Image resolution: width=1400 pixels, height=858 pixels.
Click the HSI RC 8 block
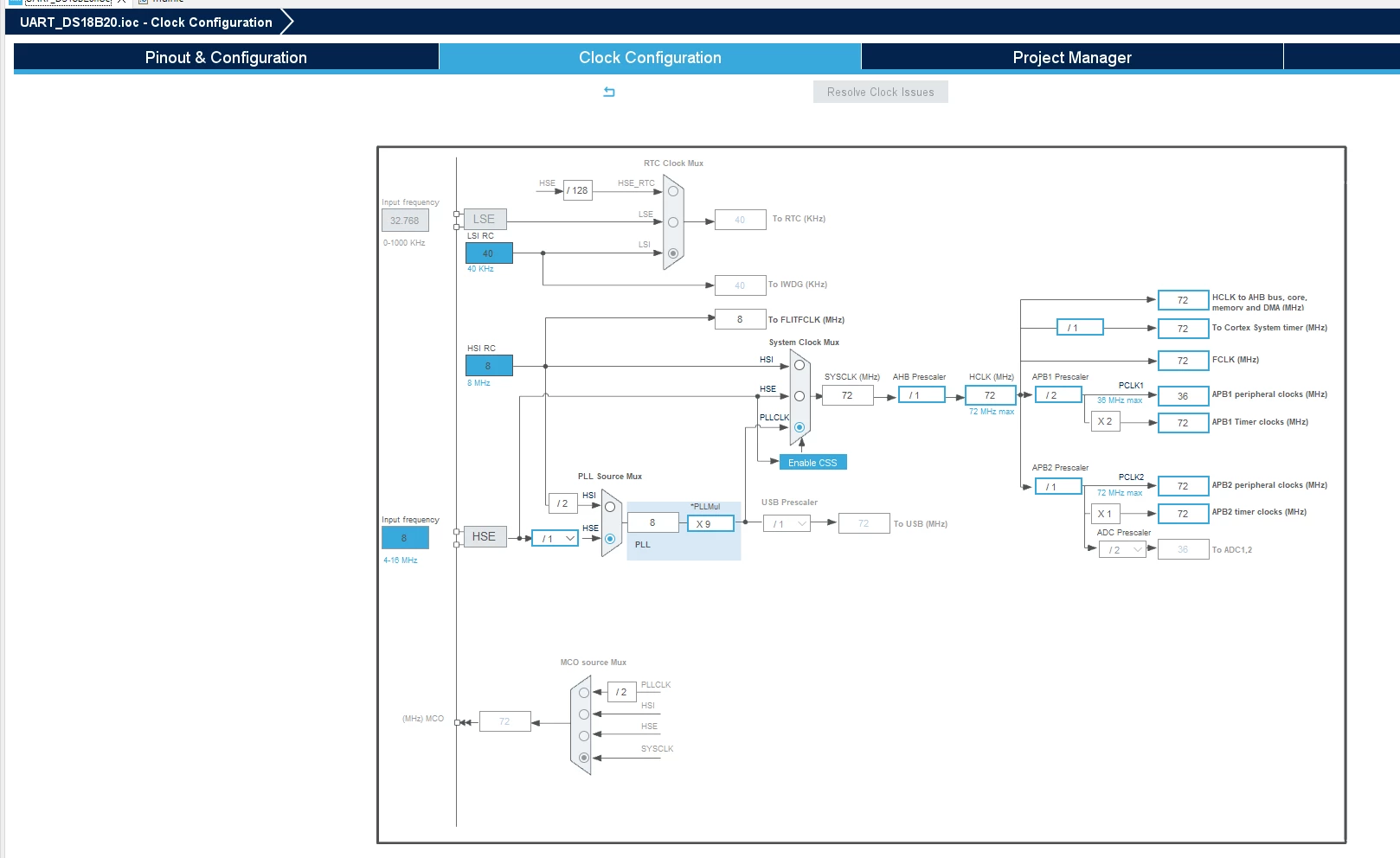tap(489, 366)
